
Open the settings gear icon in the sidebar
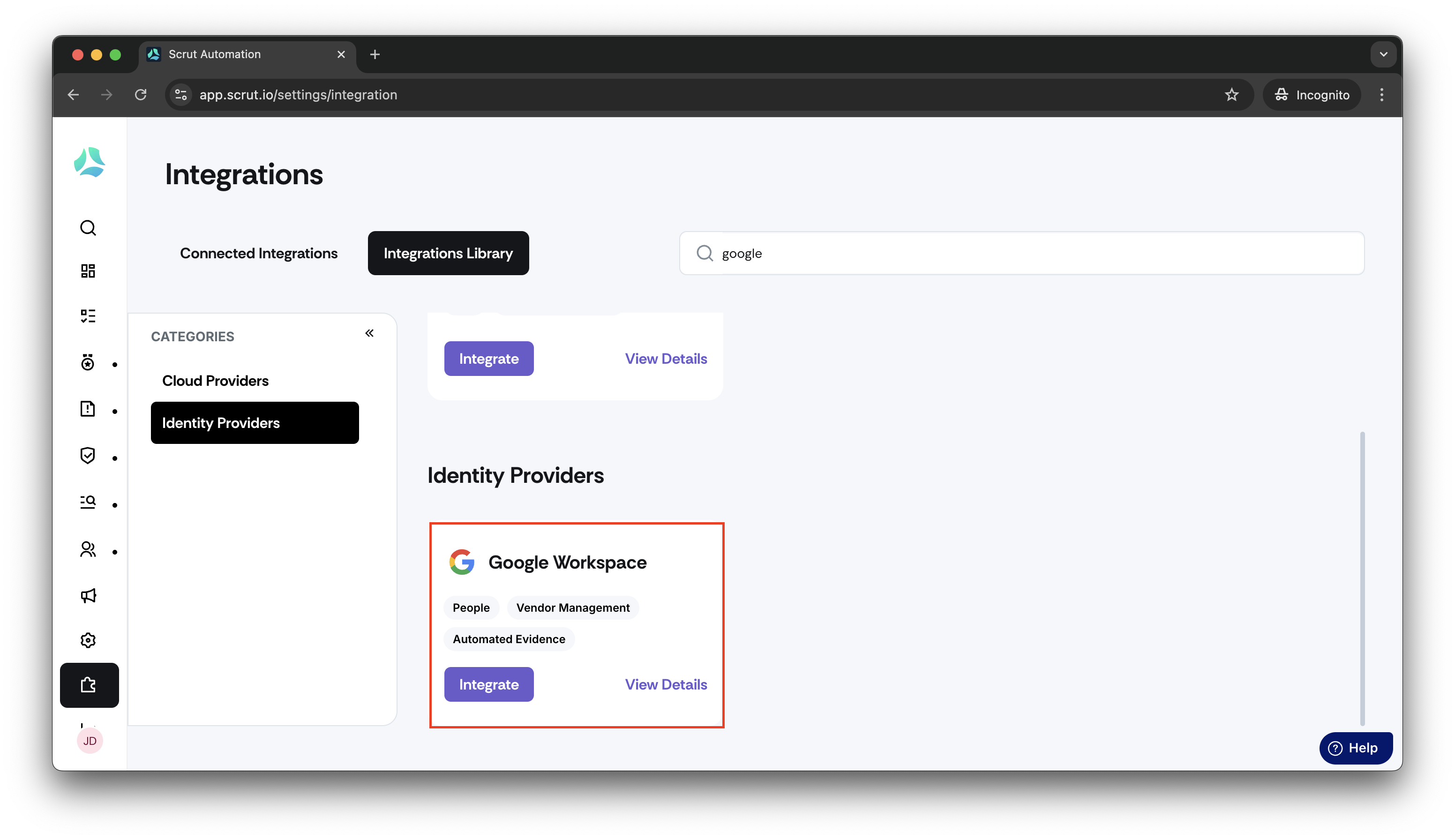pos(88,640)
